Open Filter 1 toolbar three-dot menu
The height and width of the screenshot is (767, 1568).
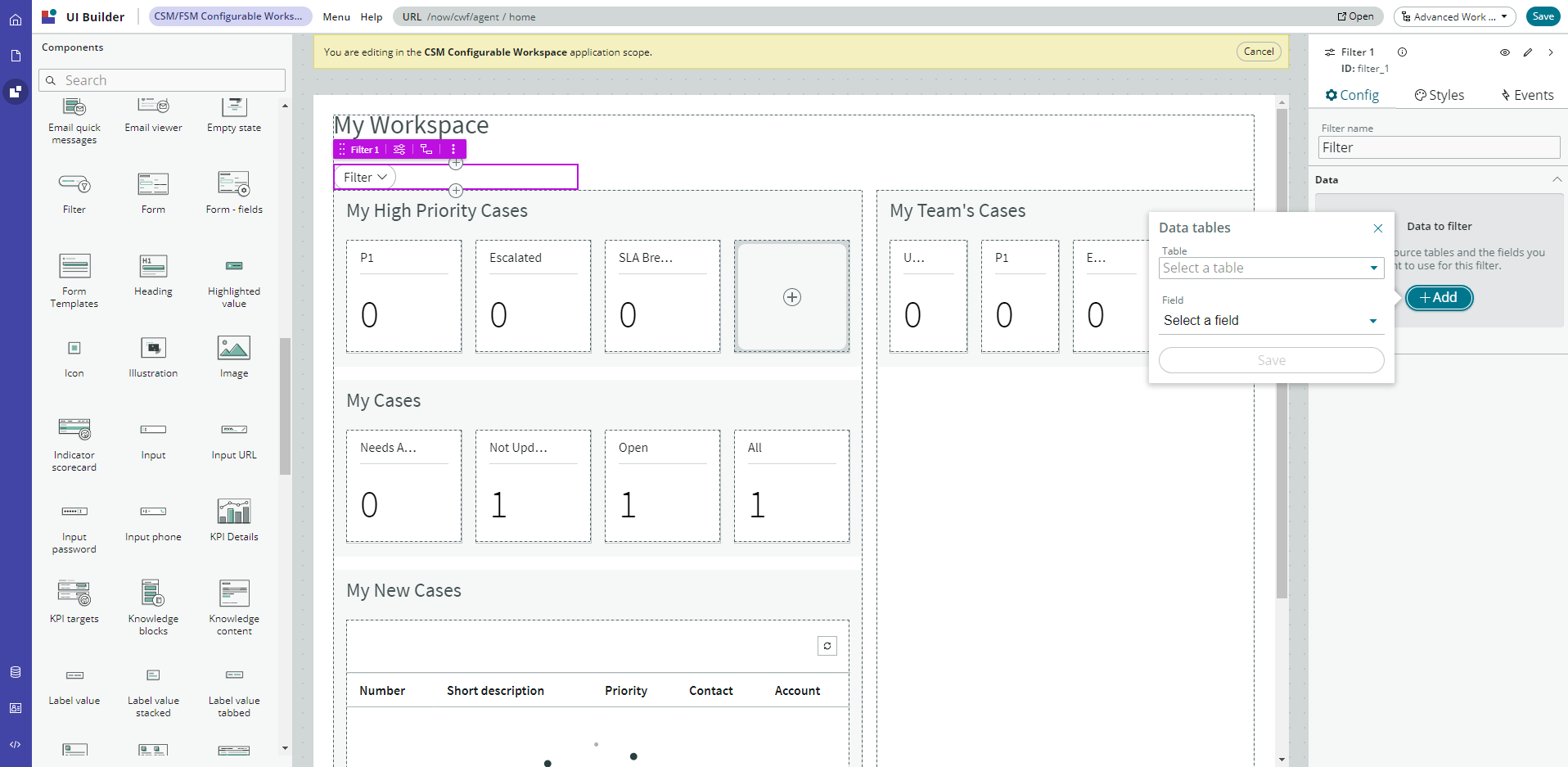453,149
